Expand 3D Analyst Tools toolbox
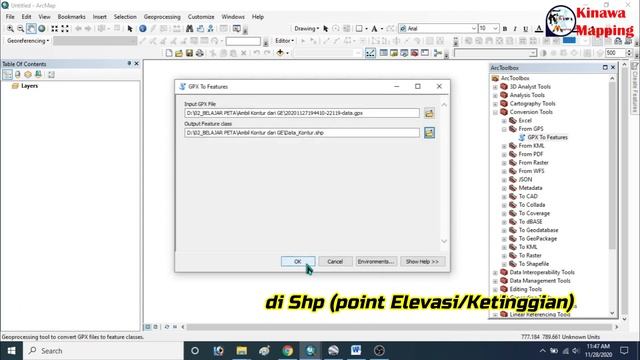Image resolution: width=640 pixels, height=360 pixels. (x=496, y=87)
